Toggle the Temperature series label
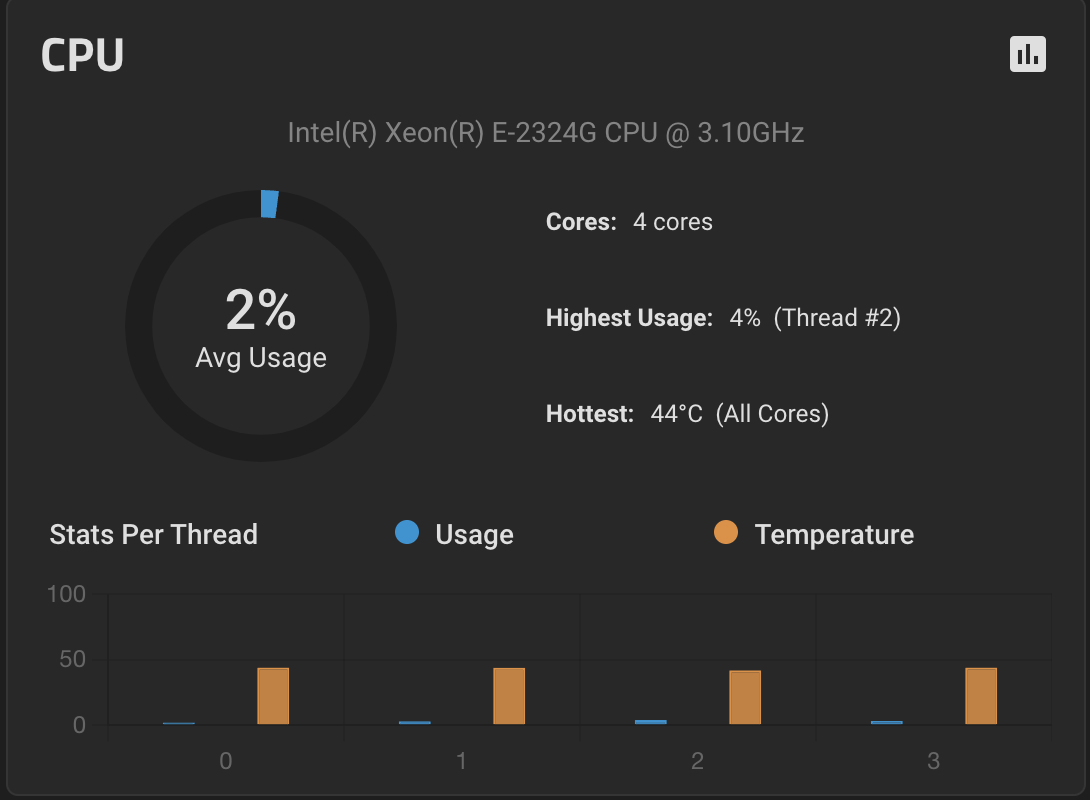The image size is (1090, 800). [834, 534]
